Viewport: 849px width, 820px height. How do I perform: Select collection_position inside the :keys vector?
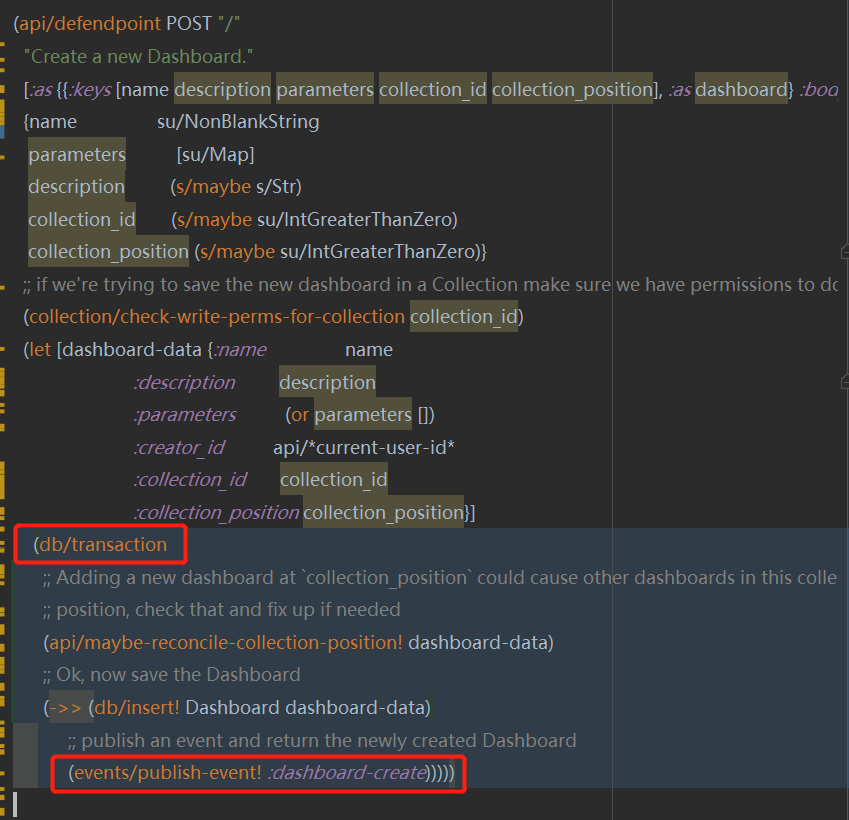(572, 89)
